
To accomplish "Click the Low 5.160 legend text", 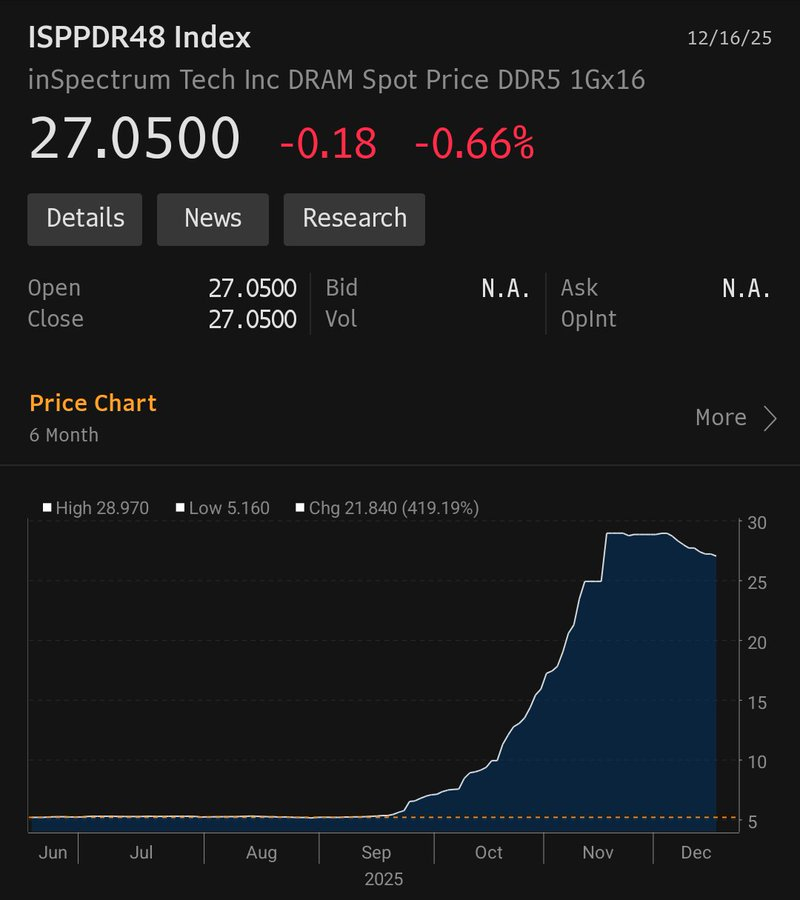I will click(x=229, y=508).
